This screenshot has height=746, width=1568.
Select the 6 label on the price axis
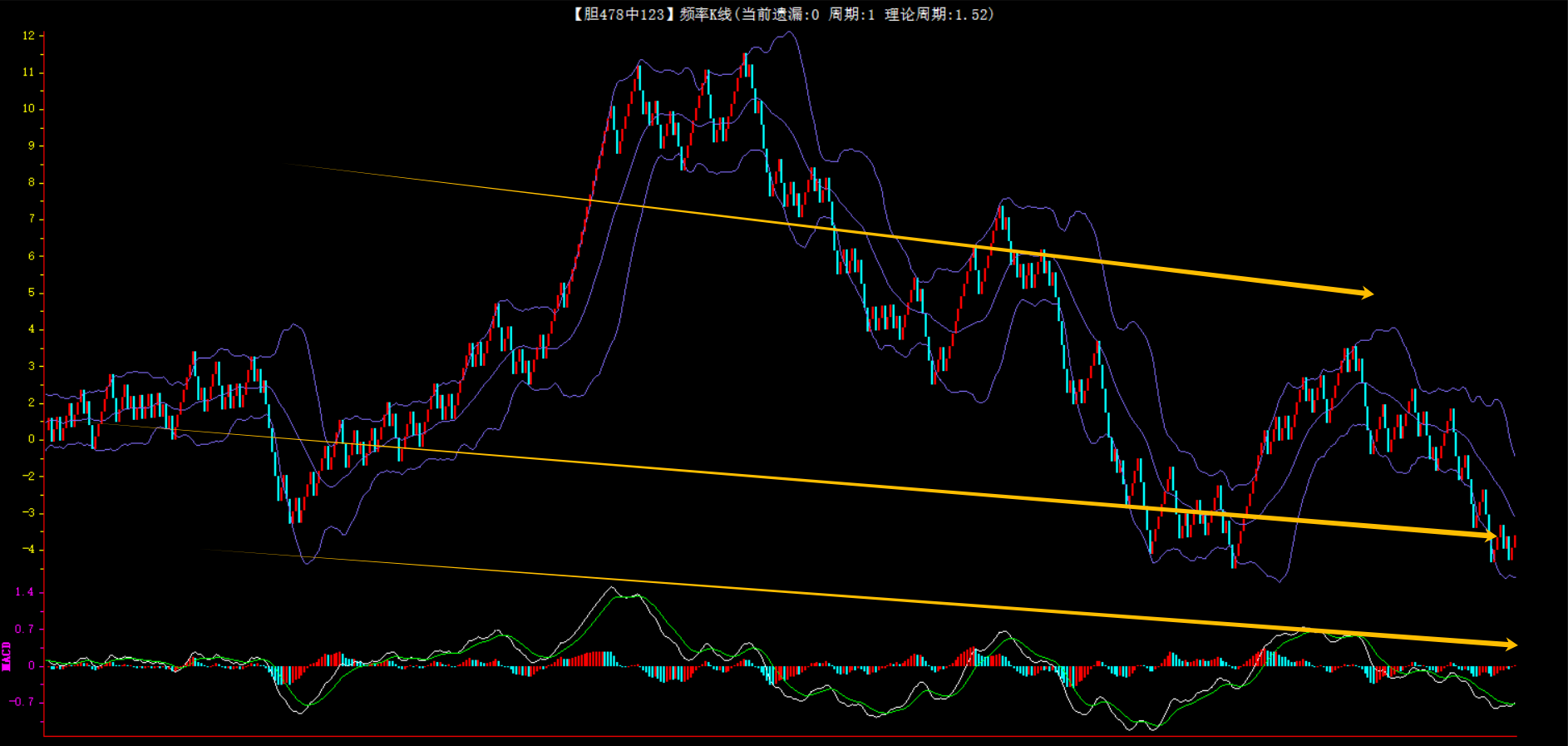click(x=32, y=256)
